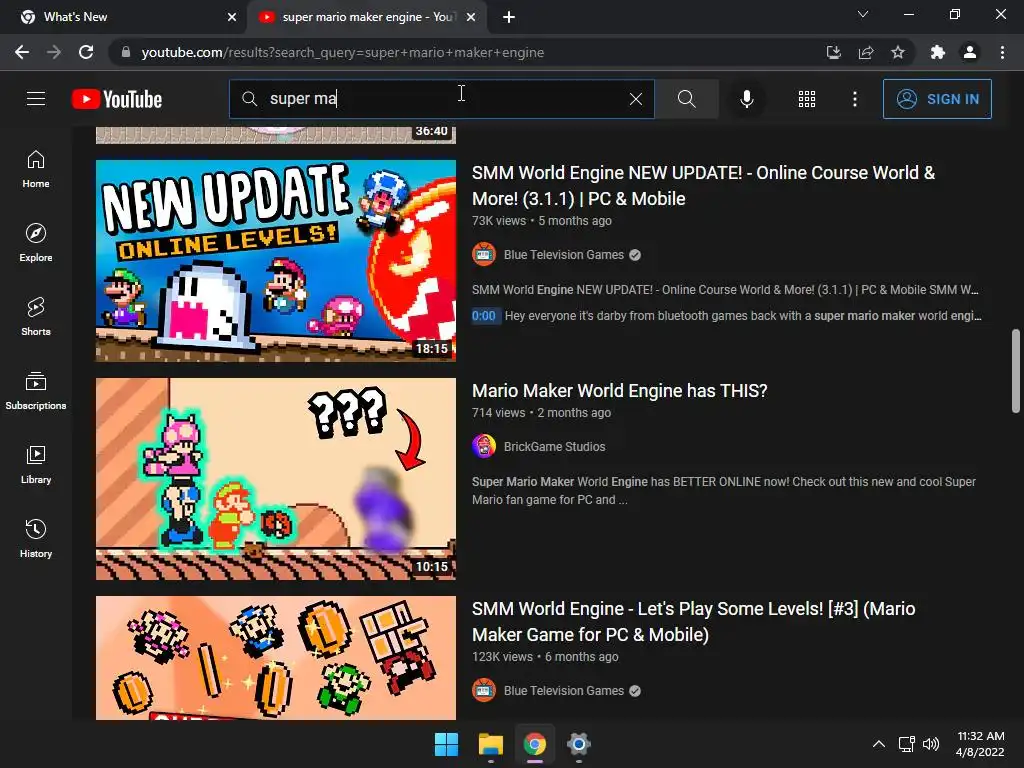The image size is (1024, 768).
Task: Open the NEW UPDATE Online Levels thumbnail
Action: tap(276, 261)
